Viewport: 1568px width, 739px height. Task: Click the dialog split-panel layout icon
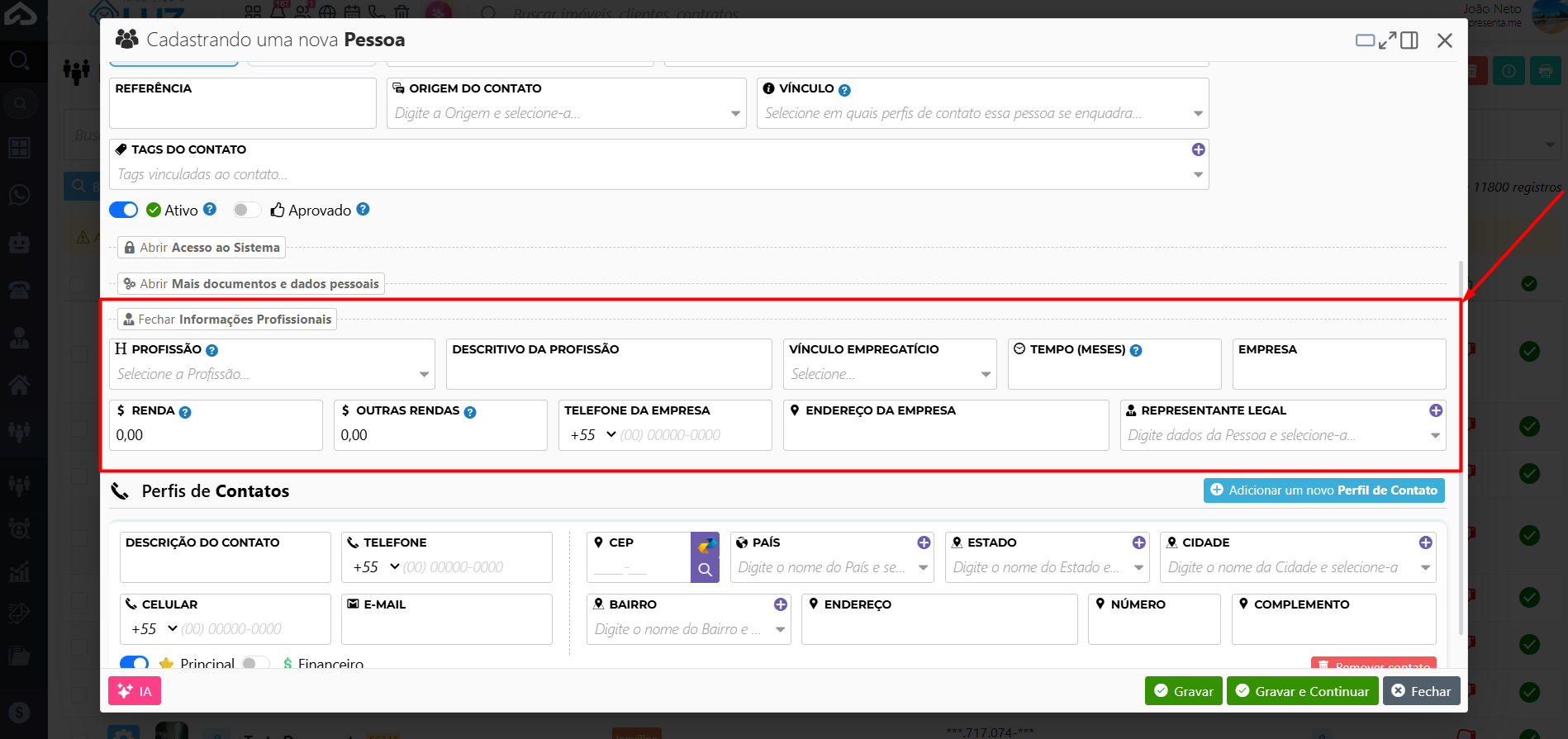coord(1409,40)
